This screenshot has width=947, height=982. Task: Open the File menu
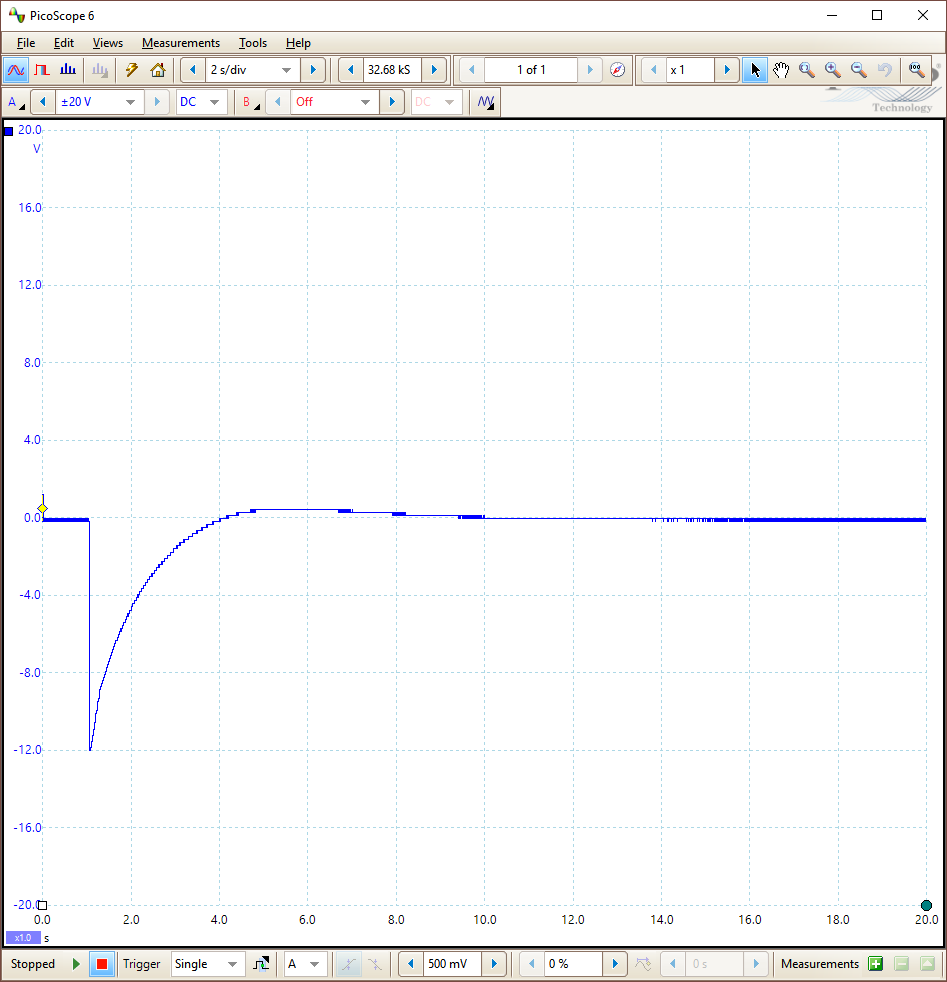tap(26, 43)
